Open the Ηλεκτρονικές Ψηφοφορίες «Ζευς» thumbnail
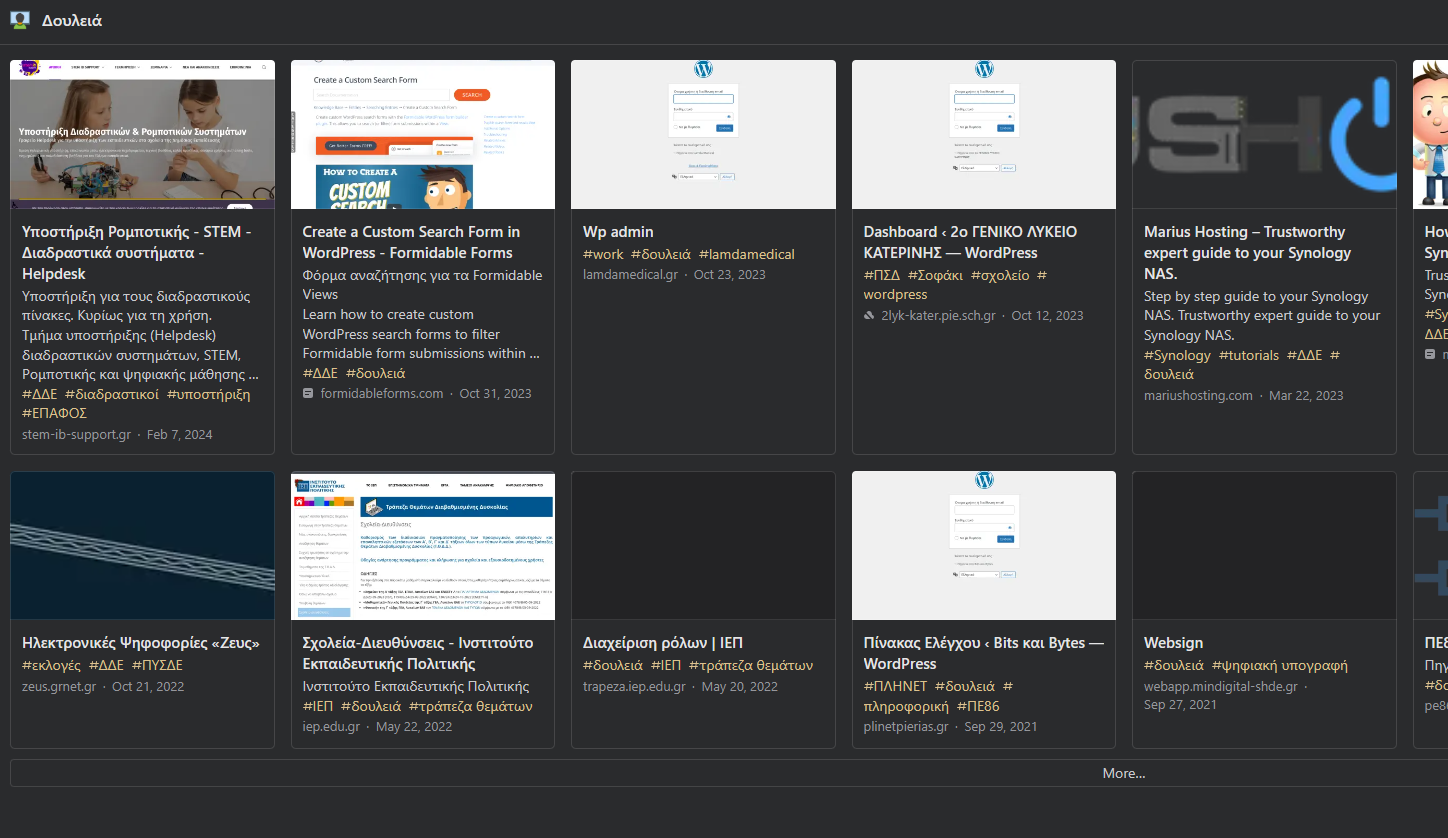Screen dimensions: 1448x838 tap(142, 546)
